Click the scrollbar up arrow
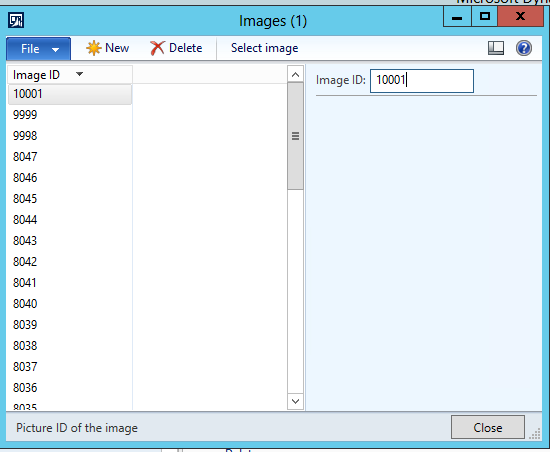 295,74
